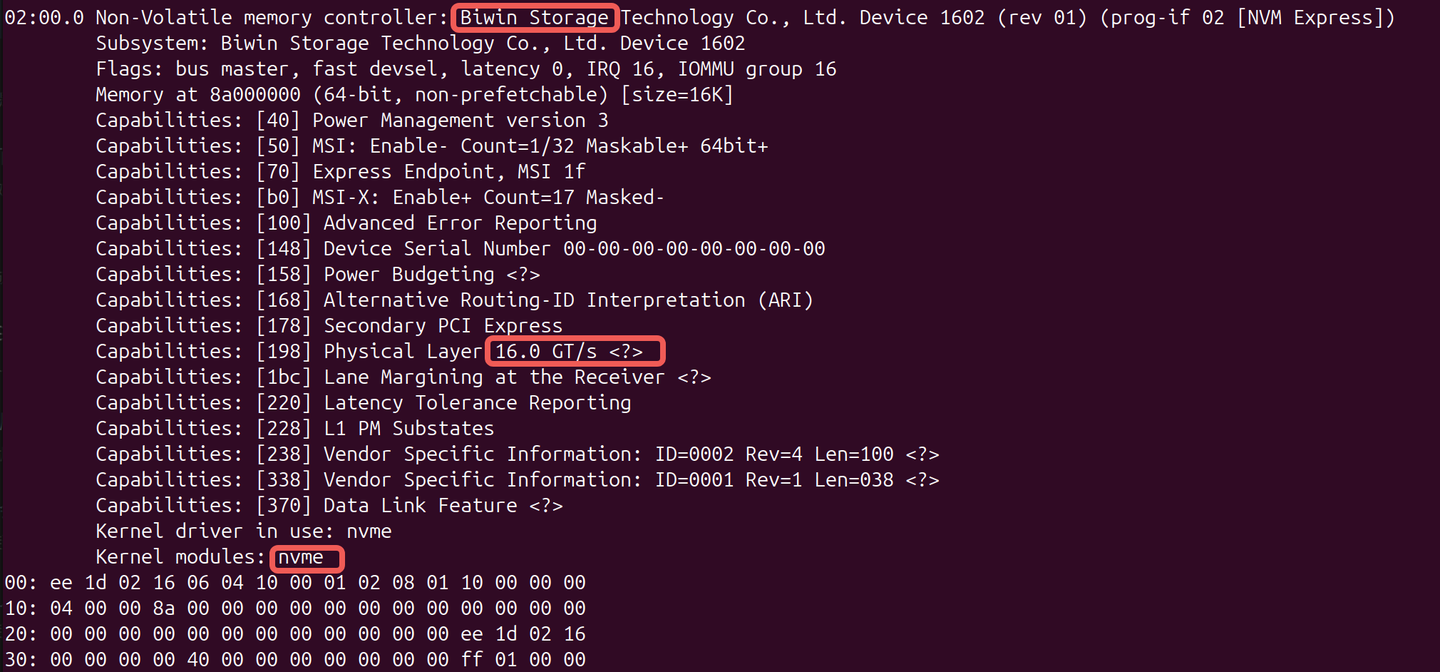Click the highlighted "Biwin Storage" vendor name
Viewport: 1440px width, 672px height.
click(x=535, y=18)
